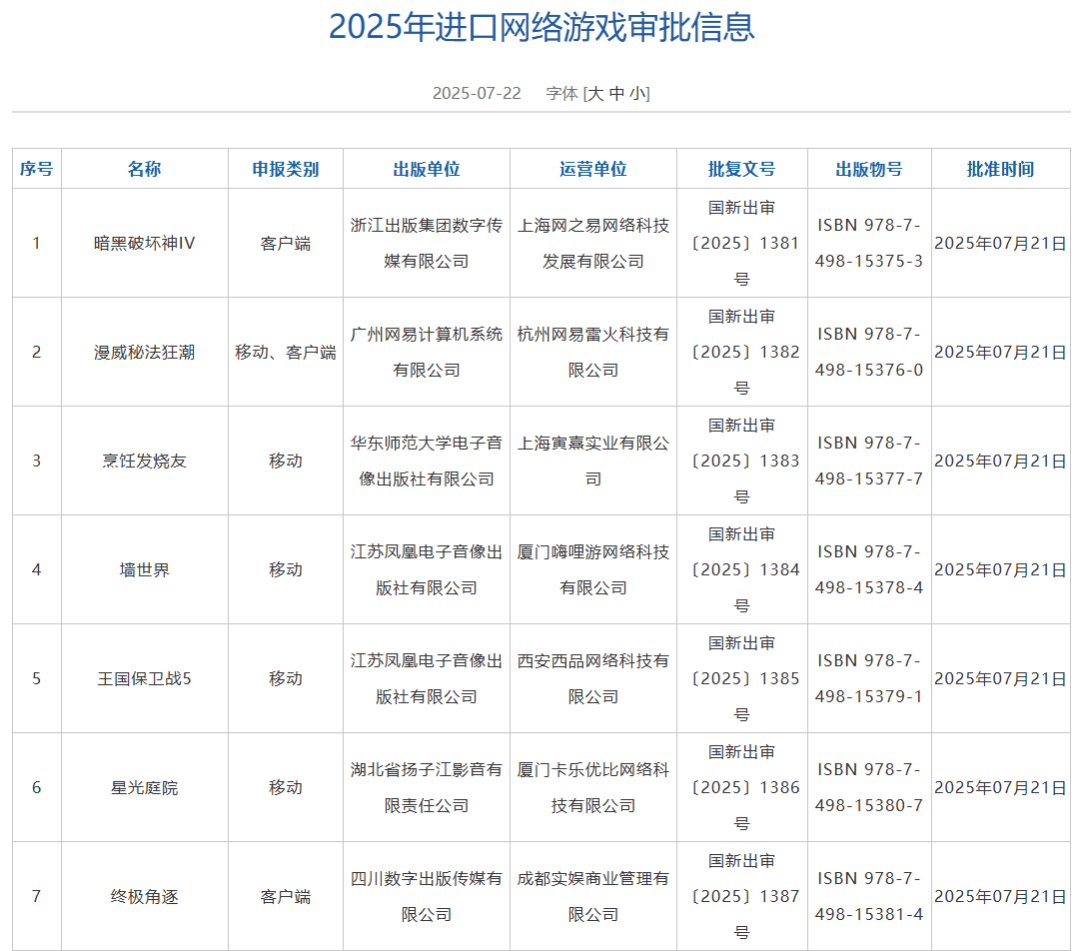Click operator 上海寅嘉实业有限公司
The image size is (1080, 951).
(593, 461)
